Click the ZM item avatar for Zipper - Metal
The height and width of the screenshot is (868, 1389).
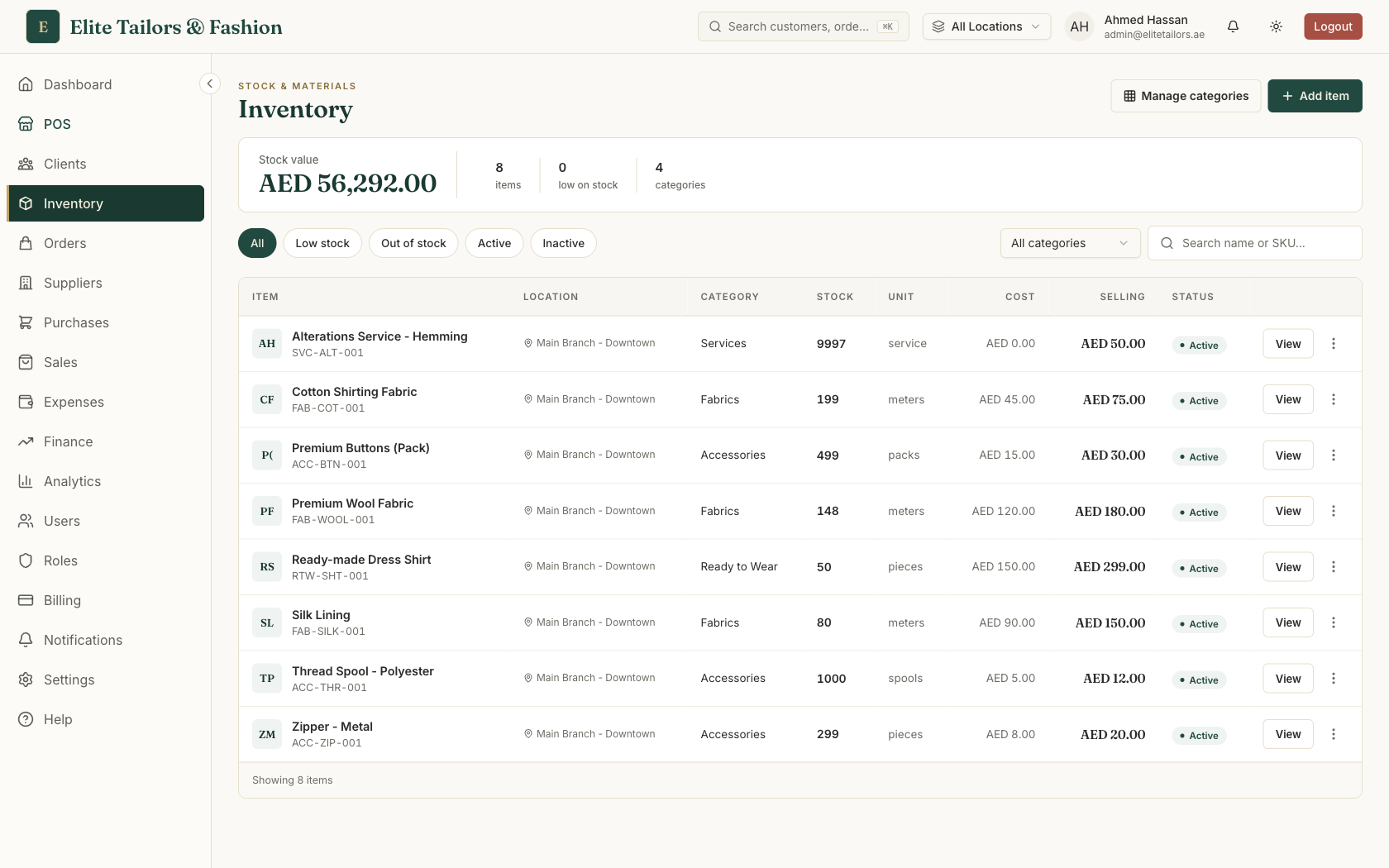(x=267, y=734)
